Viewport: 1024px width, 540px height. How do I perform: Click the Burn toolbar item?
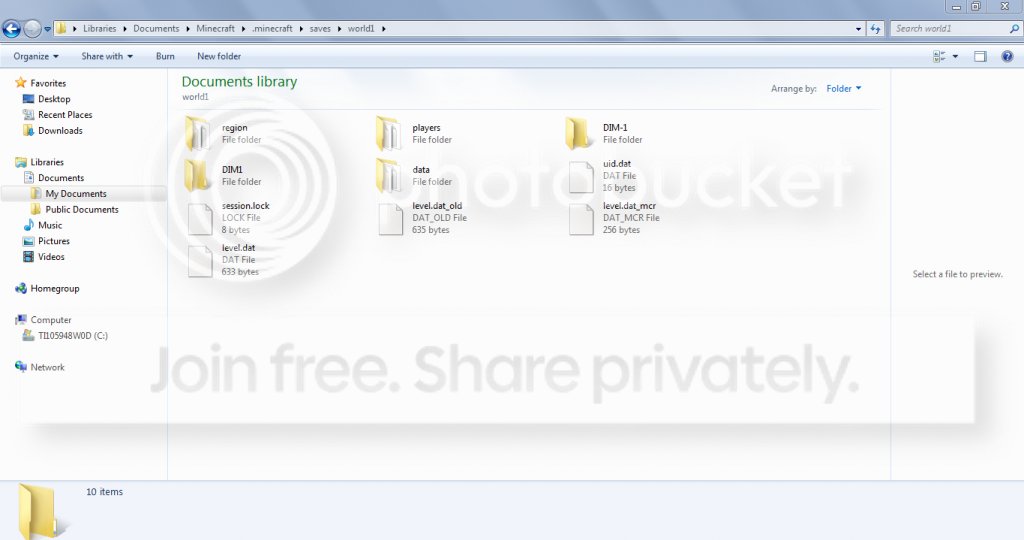click(x=165, y=57)
